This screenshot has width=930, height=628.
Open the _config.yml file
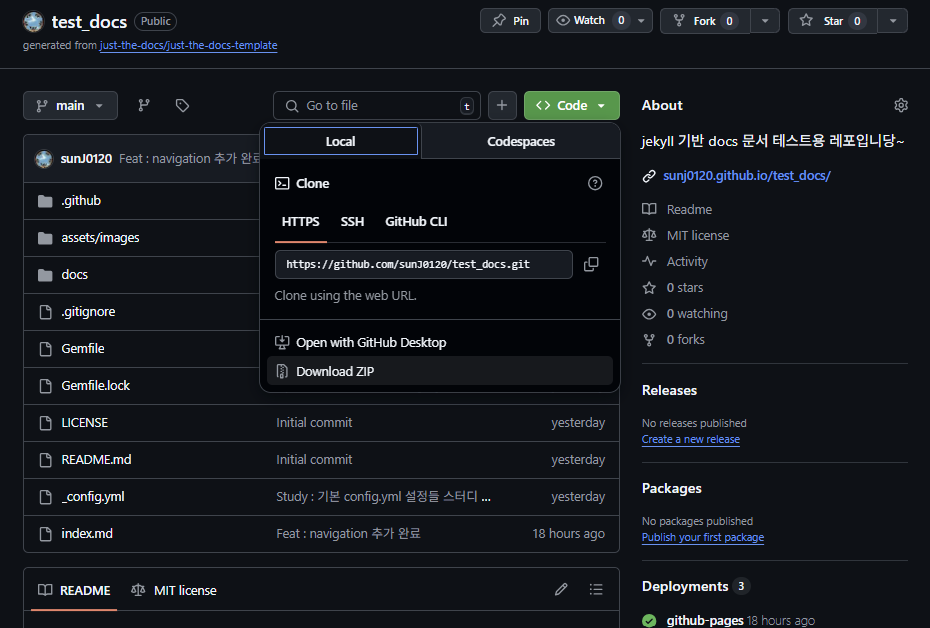click(93, 497)
